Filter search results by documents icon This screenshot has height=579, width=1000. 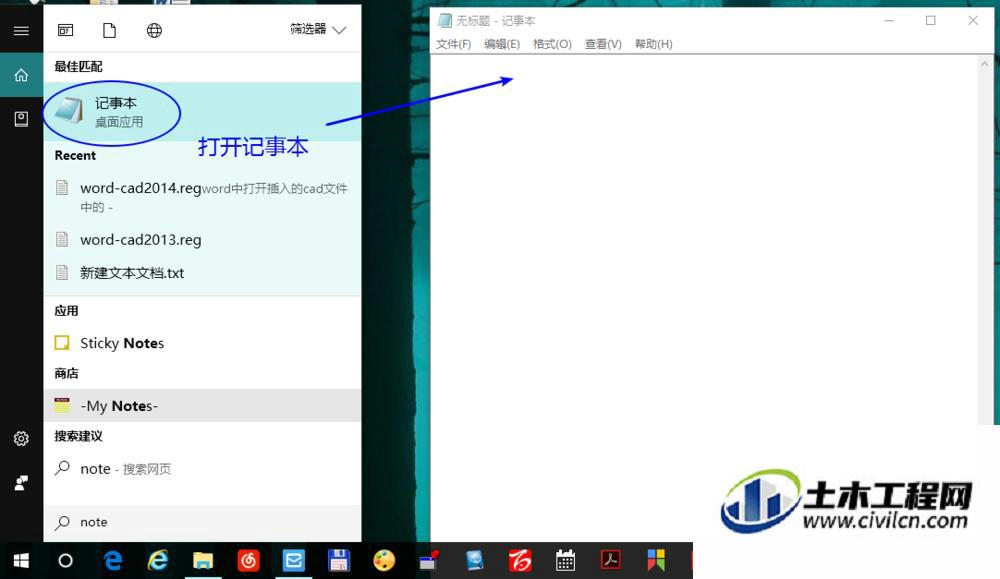(110, 30)
